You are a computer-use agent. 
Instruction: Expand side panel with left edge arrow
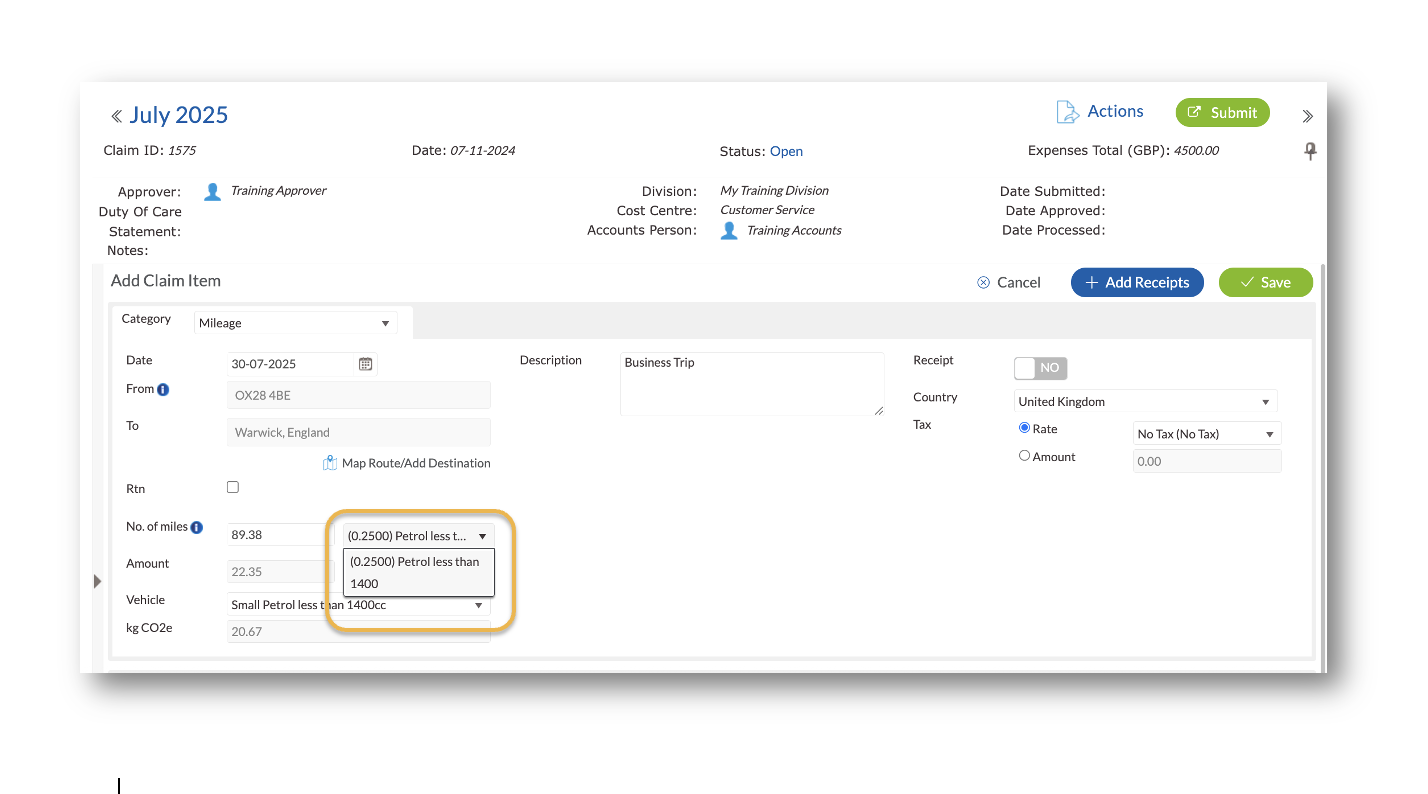click(x=97, y=581)
